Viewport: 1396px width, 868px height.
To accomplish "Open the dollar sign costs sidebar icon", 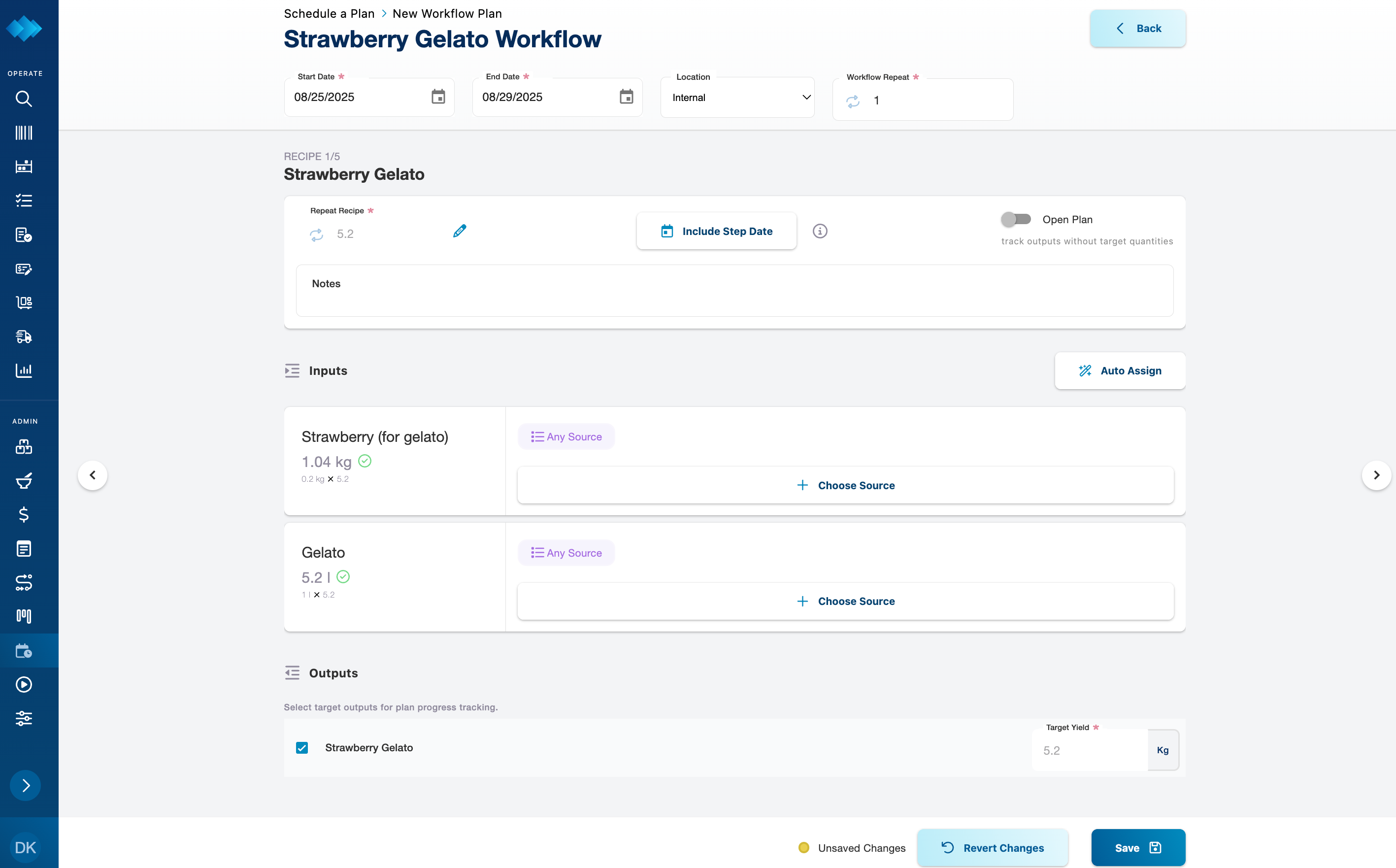I will (24, 514).
